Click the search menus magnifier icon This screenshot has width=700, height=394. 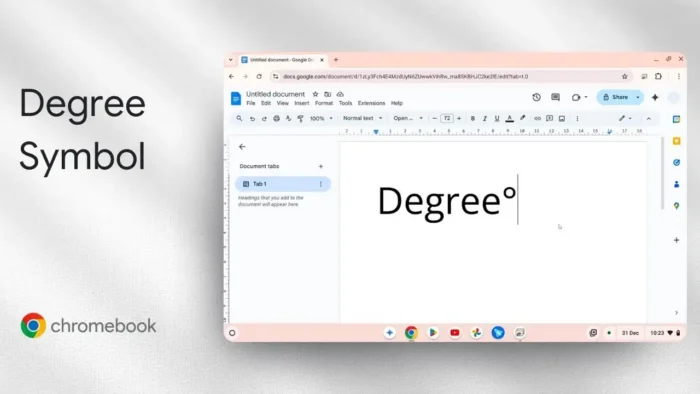[239, 118]
